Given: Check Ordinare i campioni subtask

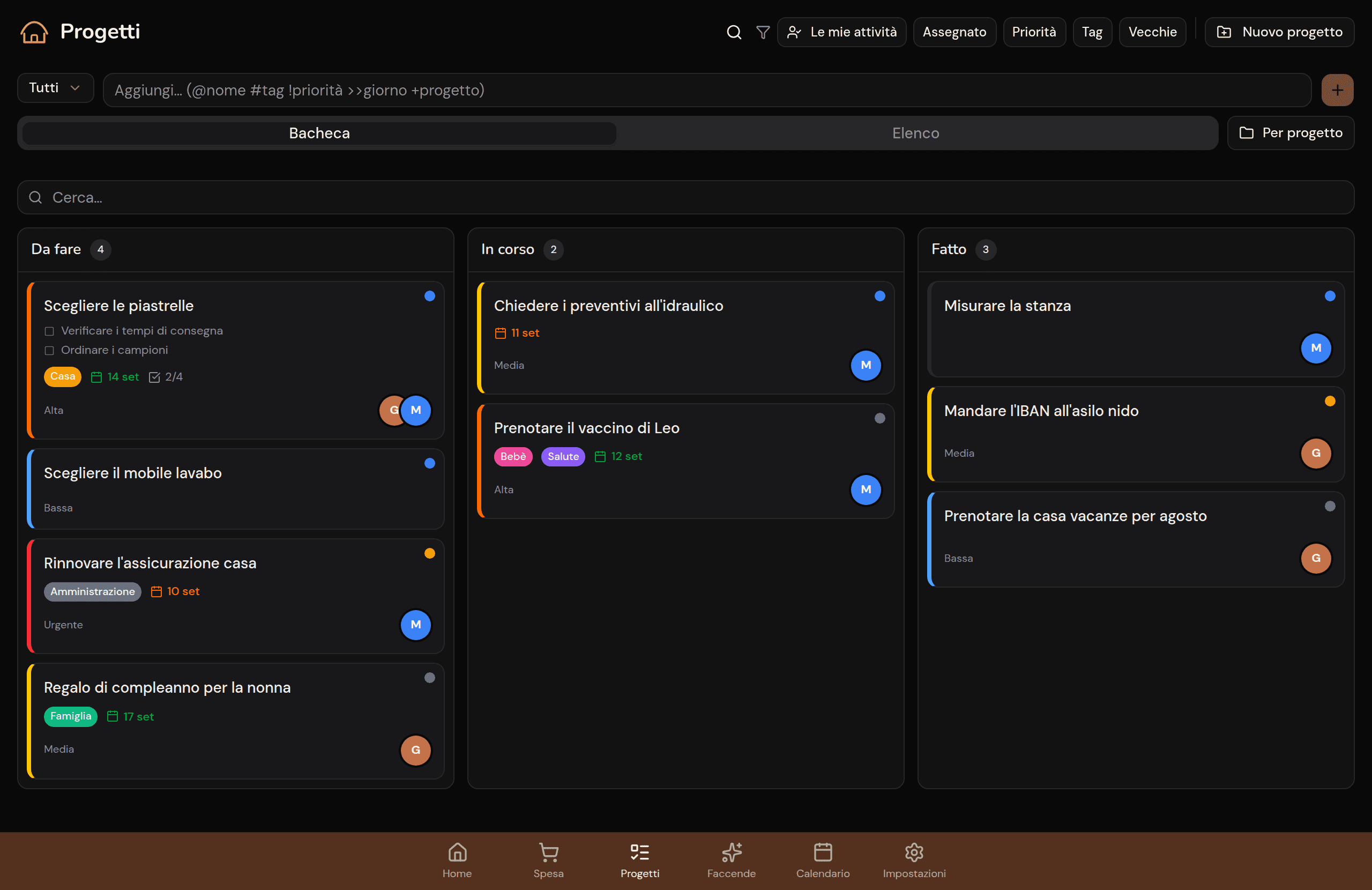Looking at the screenshot, I should click(49, 351).
